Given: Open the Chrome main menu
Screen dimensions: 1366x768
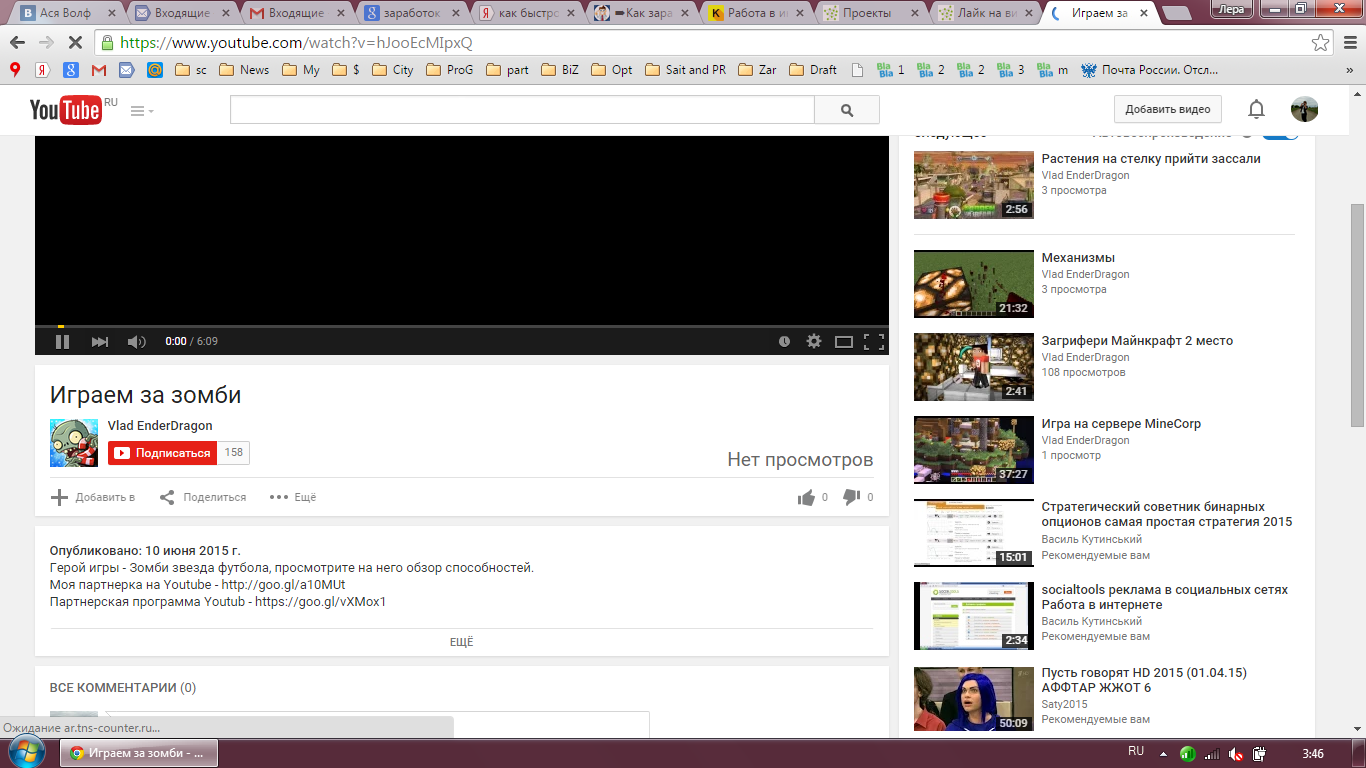Looking at the screenshot, I should (x=1350, y=43).
